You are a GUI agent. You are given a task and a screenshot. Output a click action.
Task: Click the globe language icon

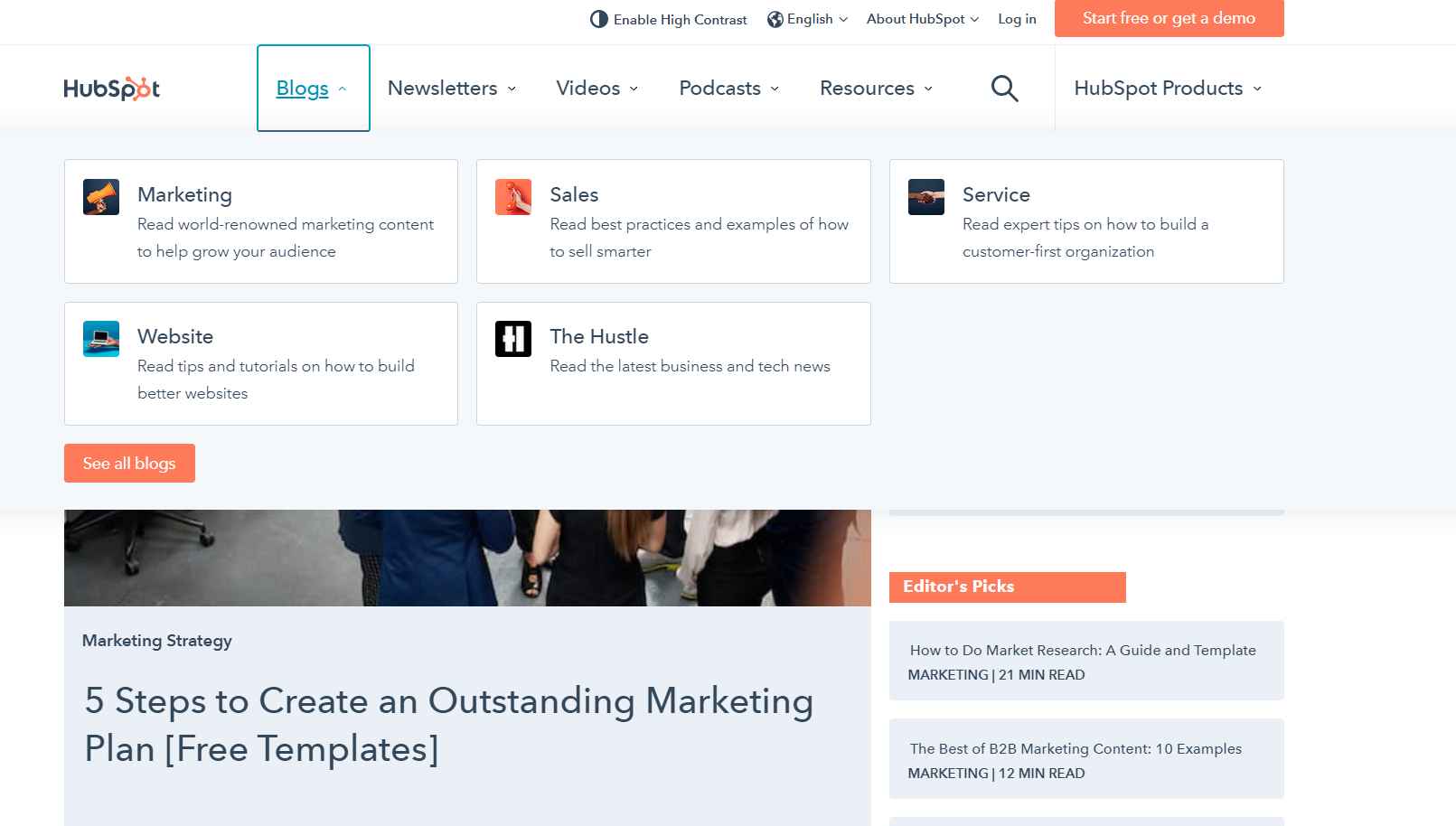775,19
